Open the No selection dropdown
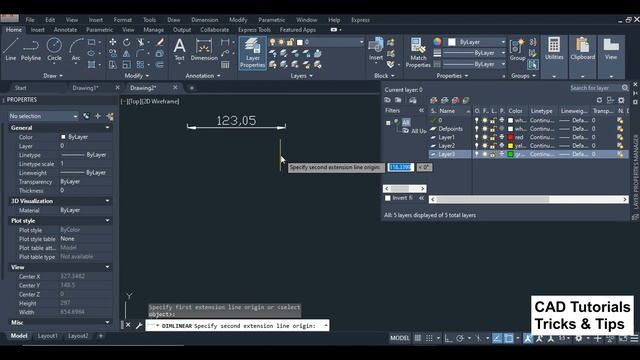 [43, 116]
